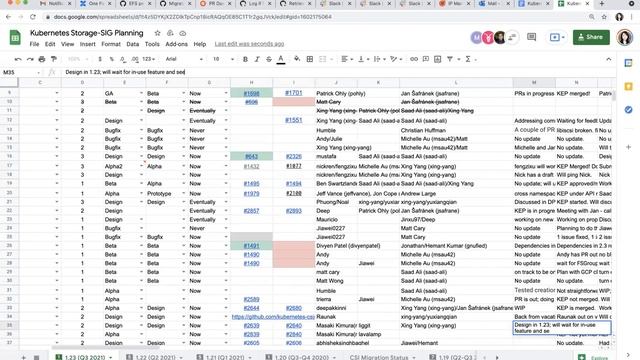Open link #1701 in row 9
640x360 pixels.
coord(293,93)
